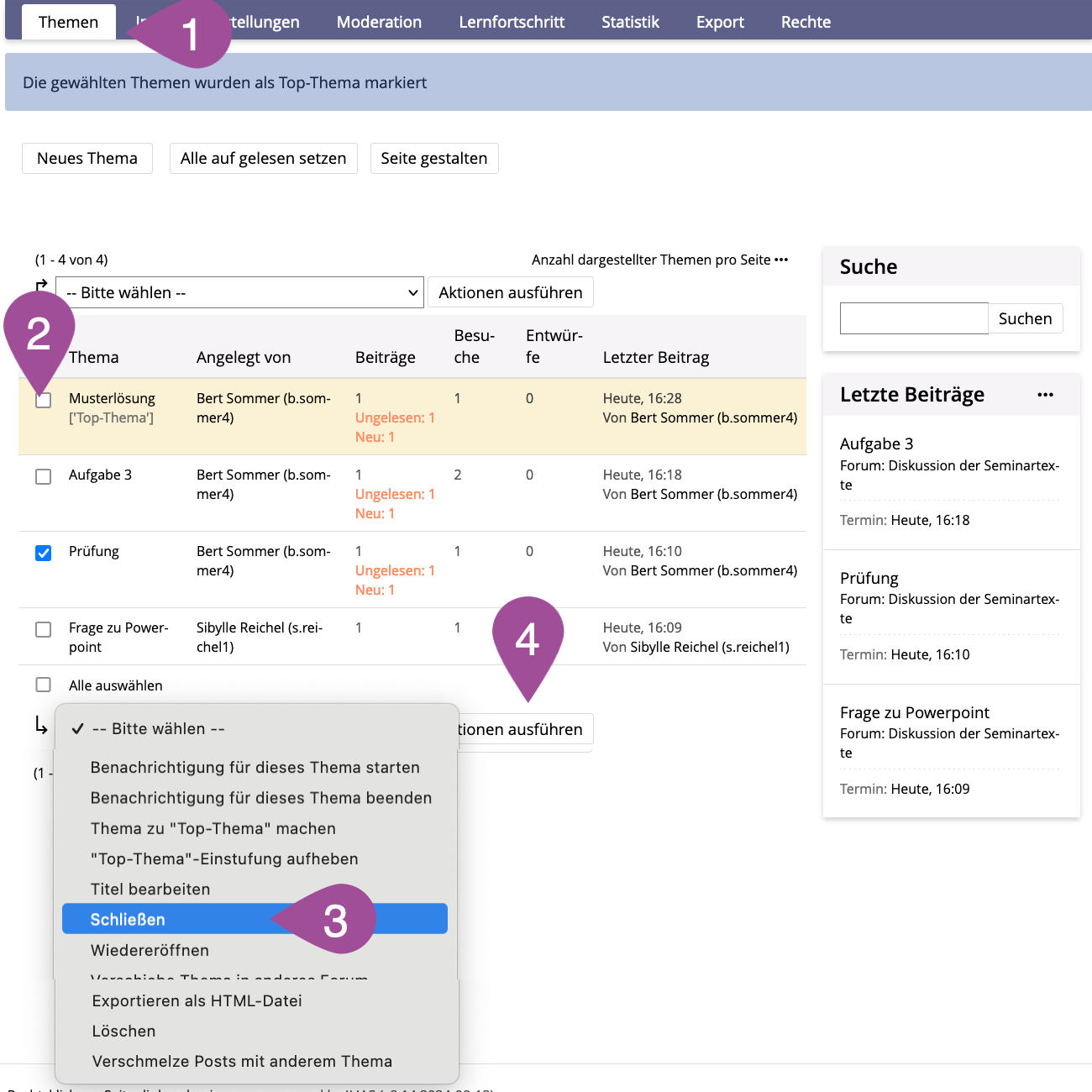Pick Löschen in the dropdown list

pos(123,1031)
